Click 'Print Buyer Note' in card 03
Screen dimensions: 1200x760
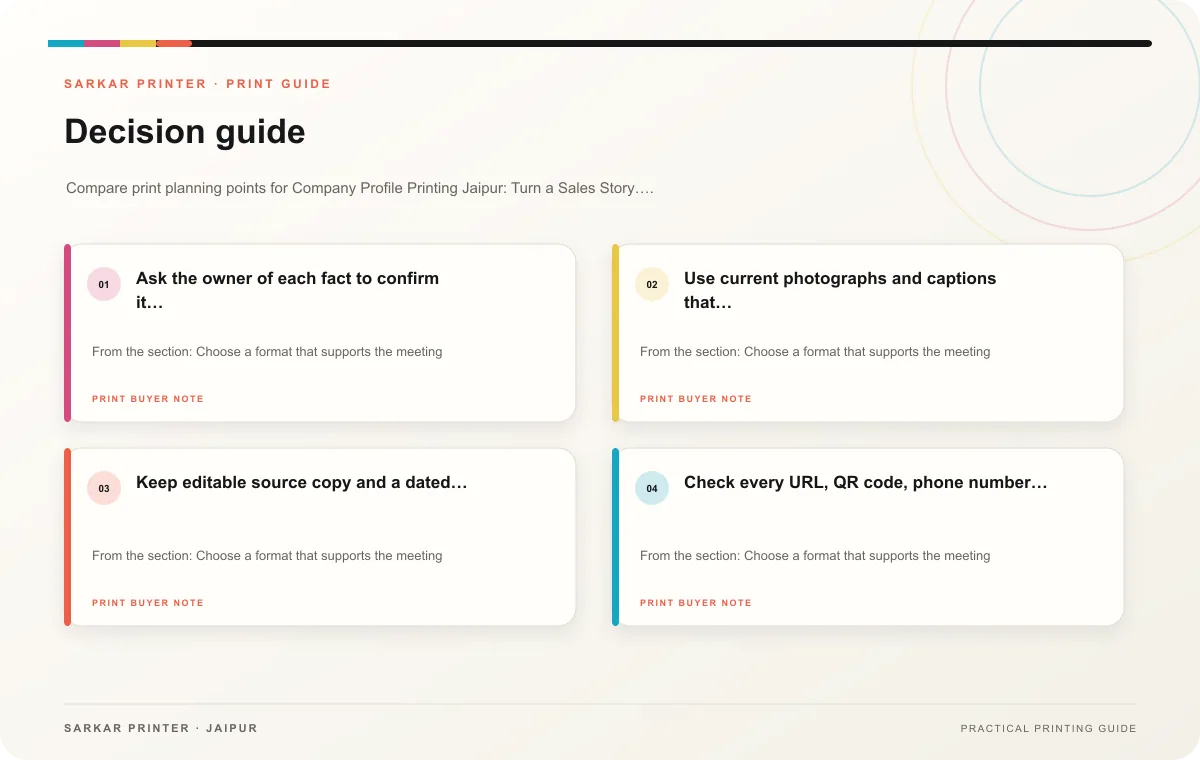pyautogui.click(x=148, y=603)
